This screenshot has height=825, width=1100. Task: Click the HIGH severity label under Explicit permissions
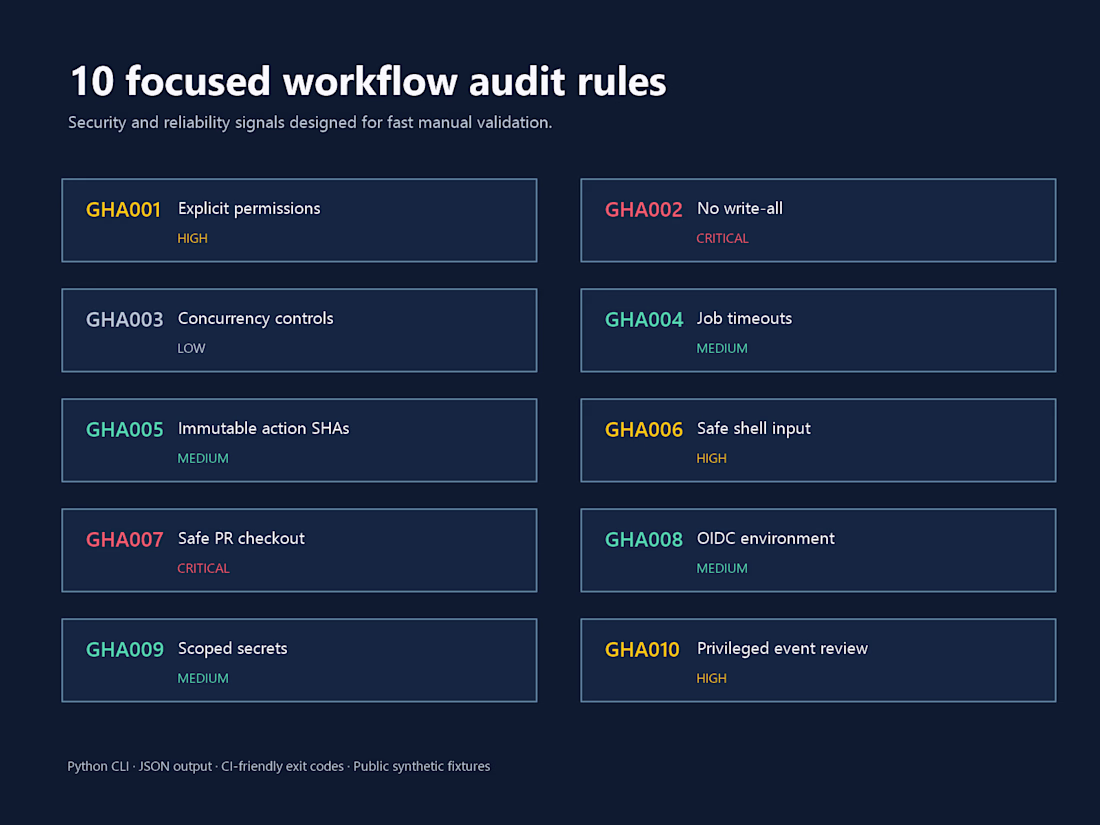[192, 239]
